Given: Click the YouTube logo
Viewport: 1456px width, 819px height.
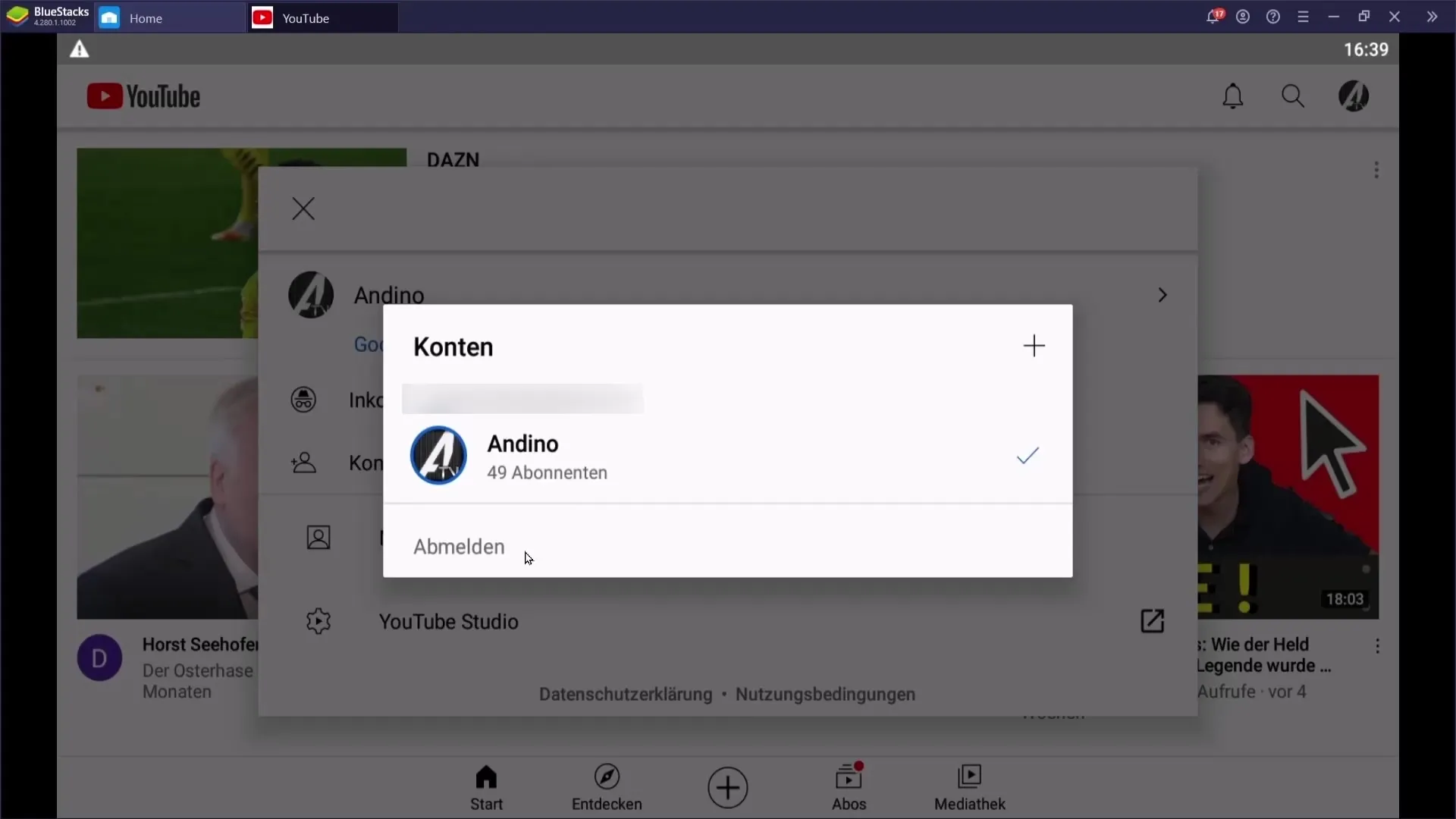Looking at the screenshot, I should 143,96.
